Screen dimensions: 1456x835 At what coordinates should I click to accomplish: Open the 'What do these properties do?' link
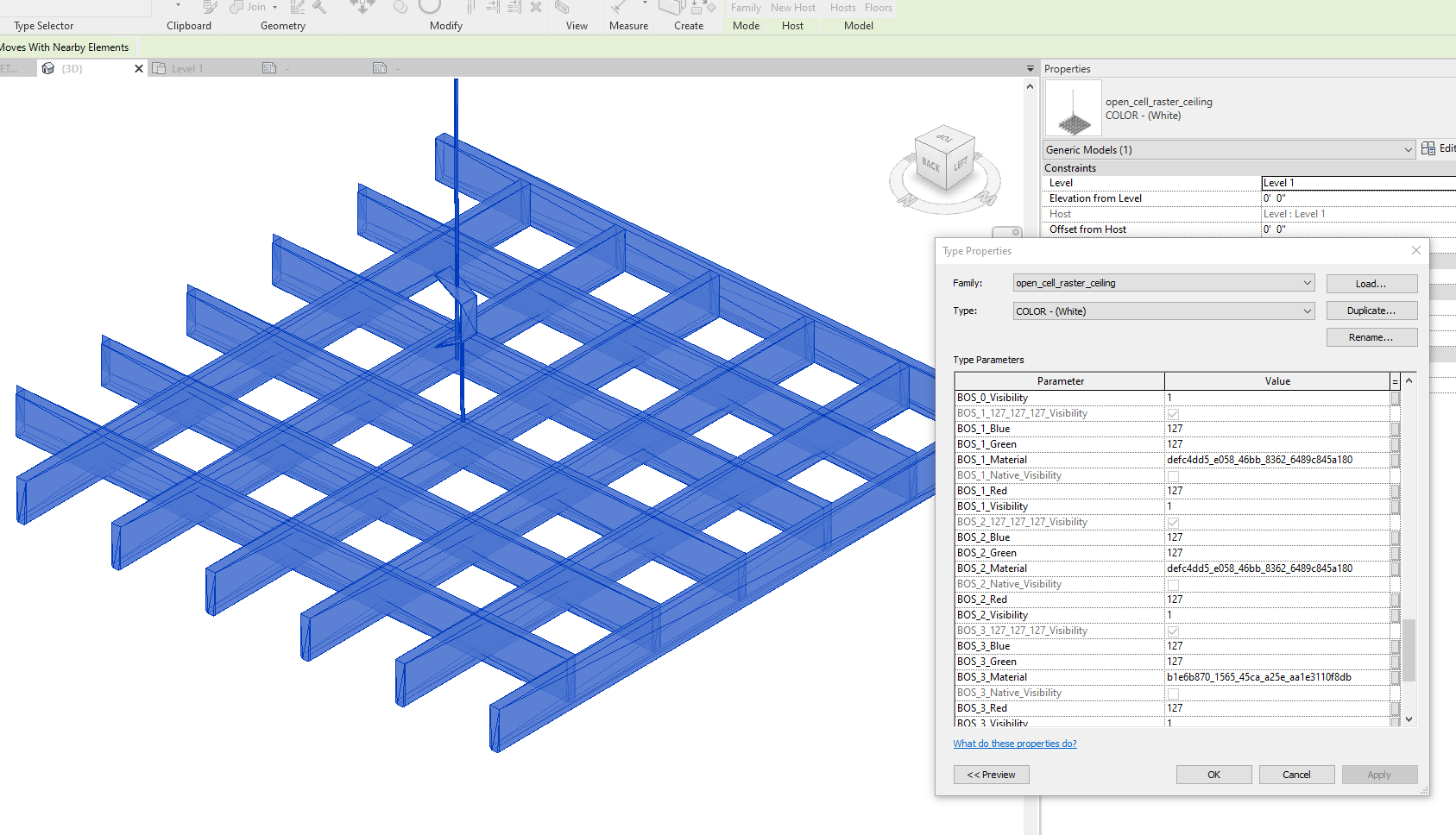(1015, 743)
